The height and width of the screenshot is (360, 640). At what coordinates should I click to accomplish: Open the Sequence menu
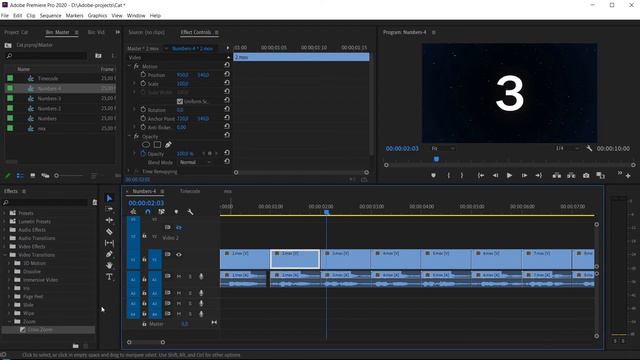pyautogui.click(x=50, y=16)
